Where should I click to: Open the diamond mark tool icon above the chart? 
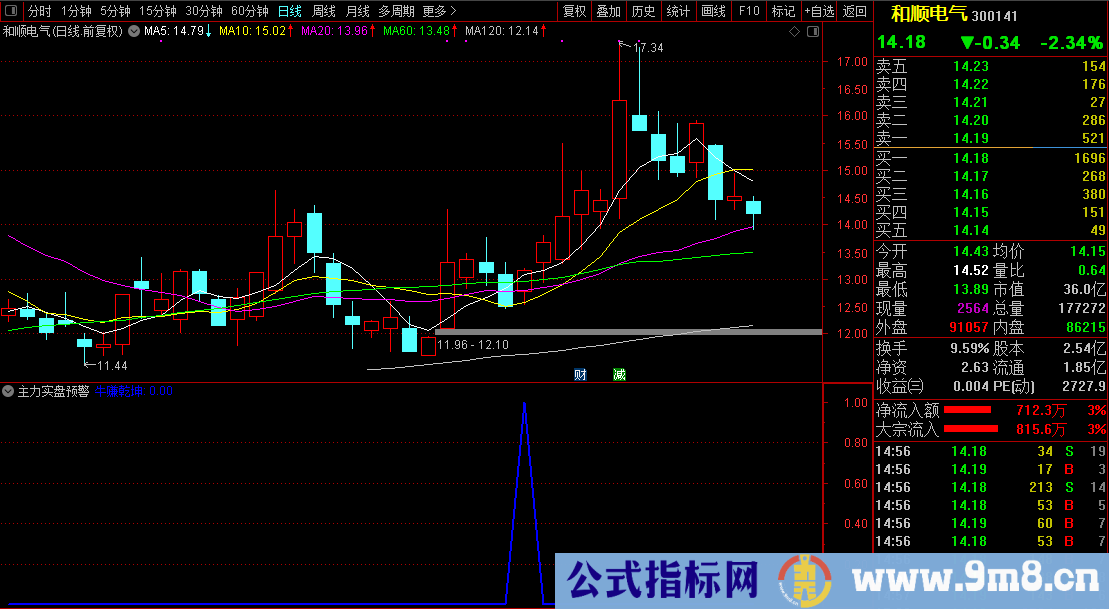(794, 31)
